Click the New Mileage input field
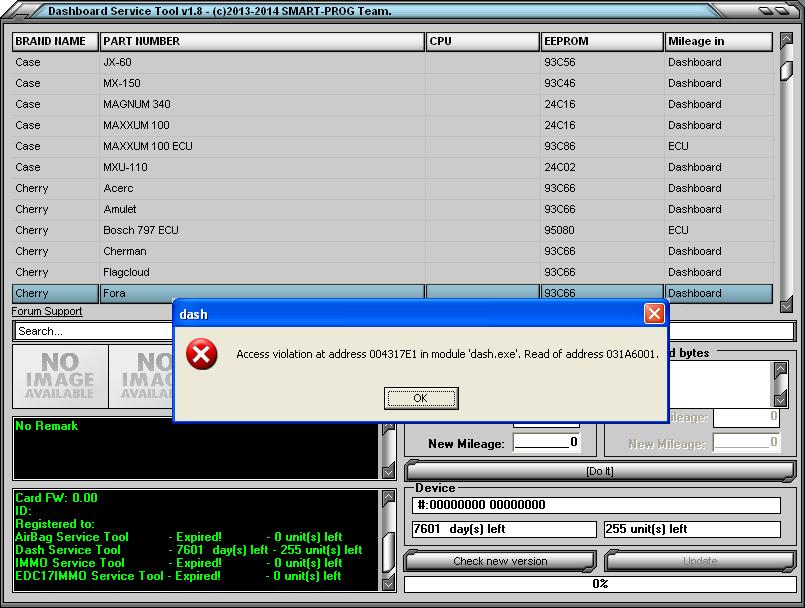 (x=546, y=442)
